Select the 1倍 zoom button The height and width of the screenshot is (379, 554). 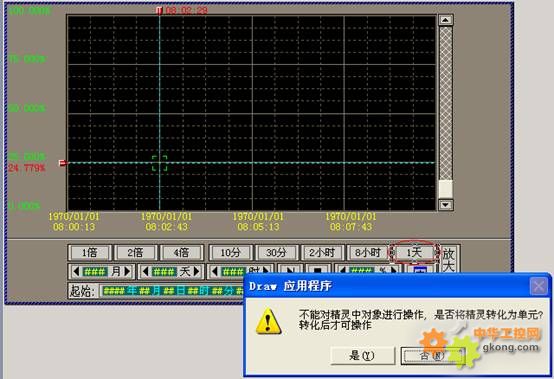(90, 253)
